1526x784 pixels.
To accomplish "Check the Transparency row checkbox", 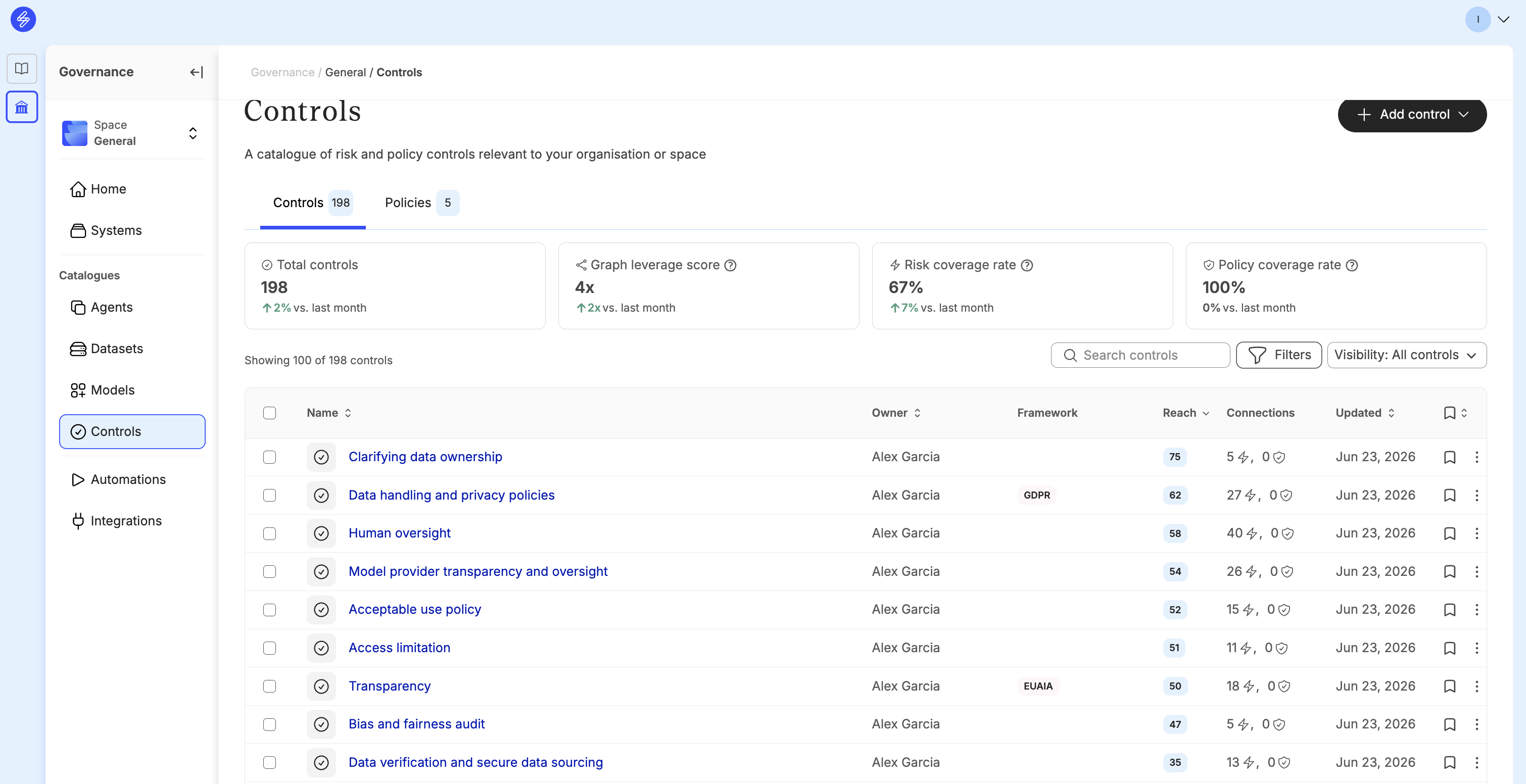I will tap(269, 687).
